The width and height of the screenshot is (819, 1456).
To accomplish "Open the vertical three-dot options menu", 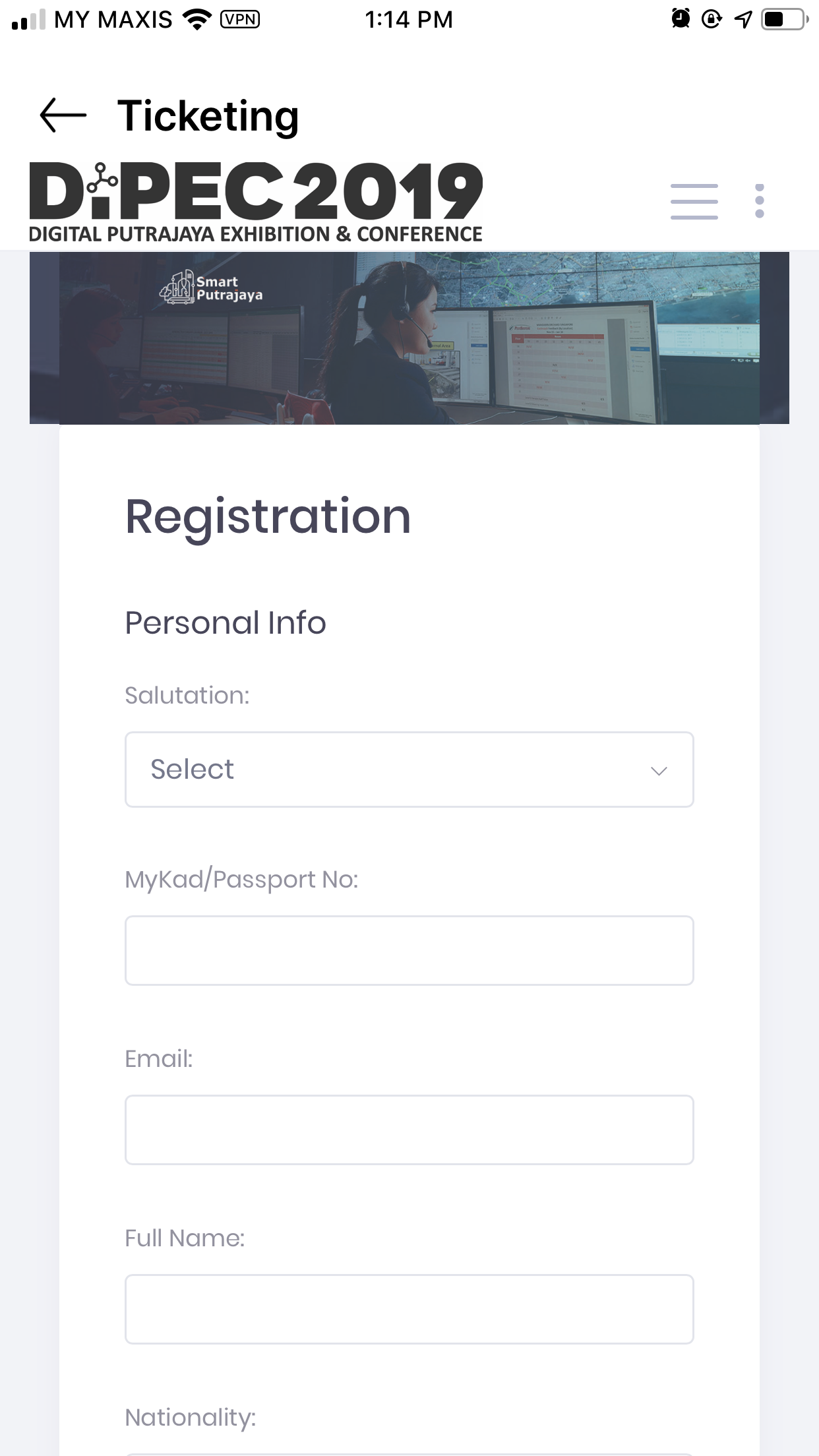I will point(760,201).
